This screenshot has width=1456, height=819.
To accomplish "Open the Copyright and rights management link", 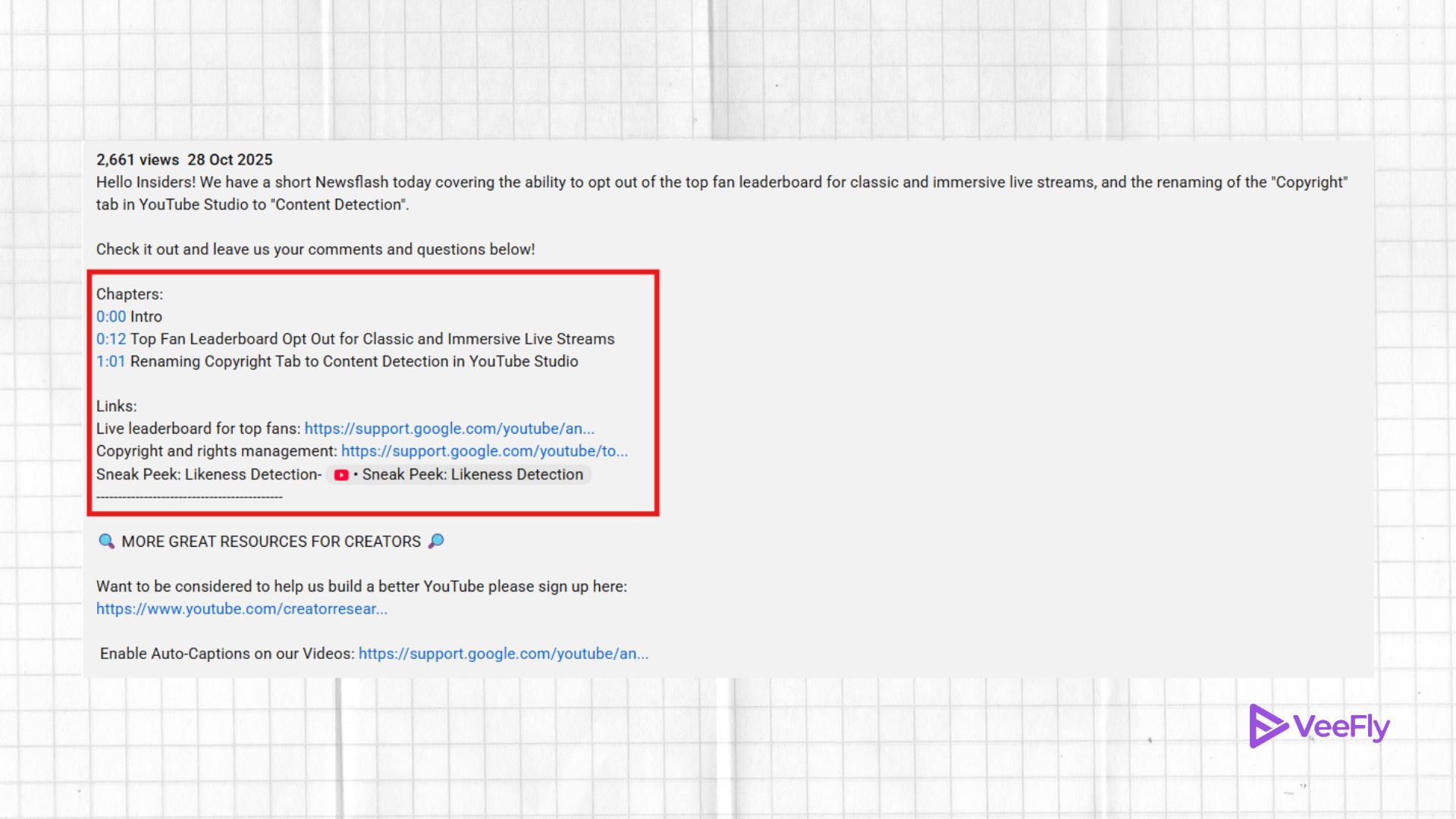I will [485, 450].
